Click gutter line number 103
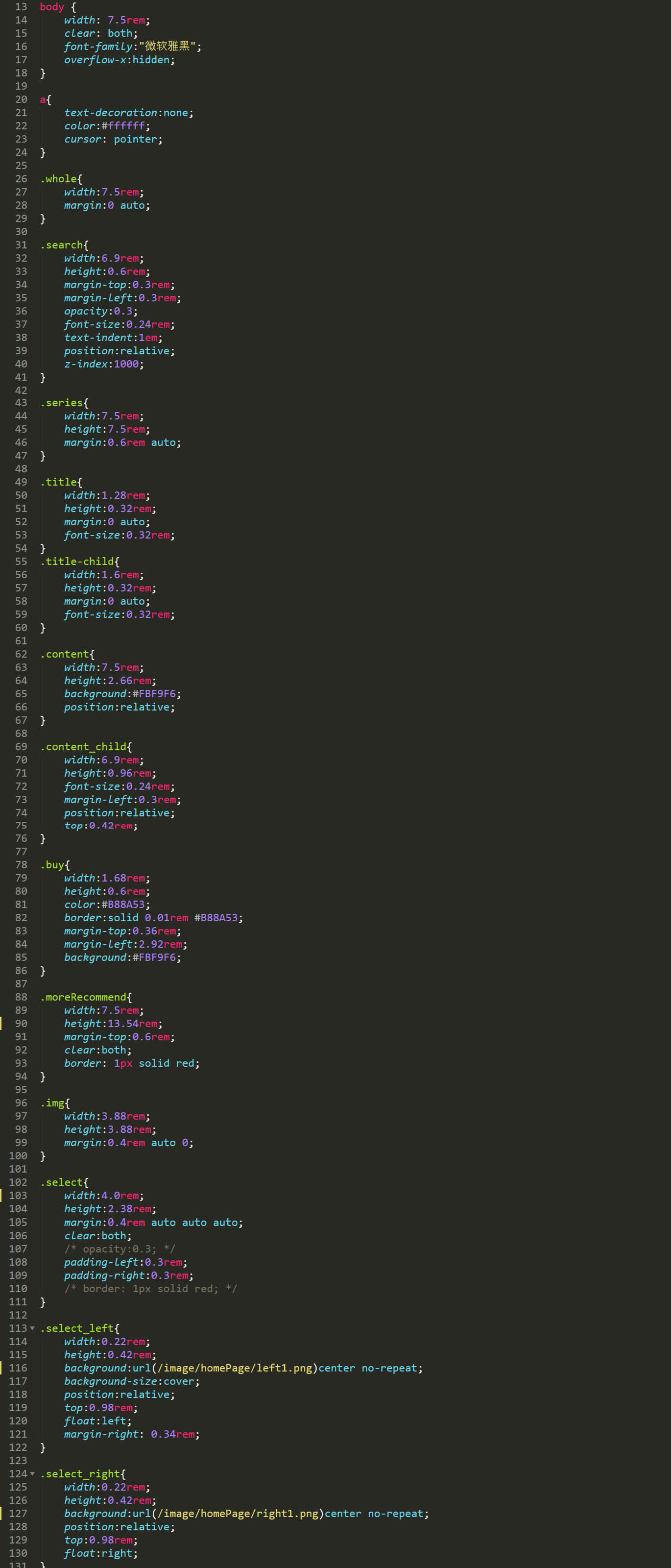The image size is (671, 1568). click(18, 1196)
